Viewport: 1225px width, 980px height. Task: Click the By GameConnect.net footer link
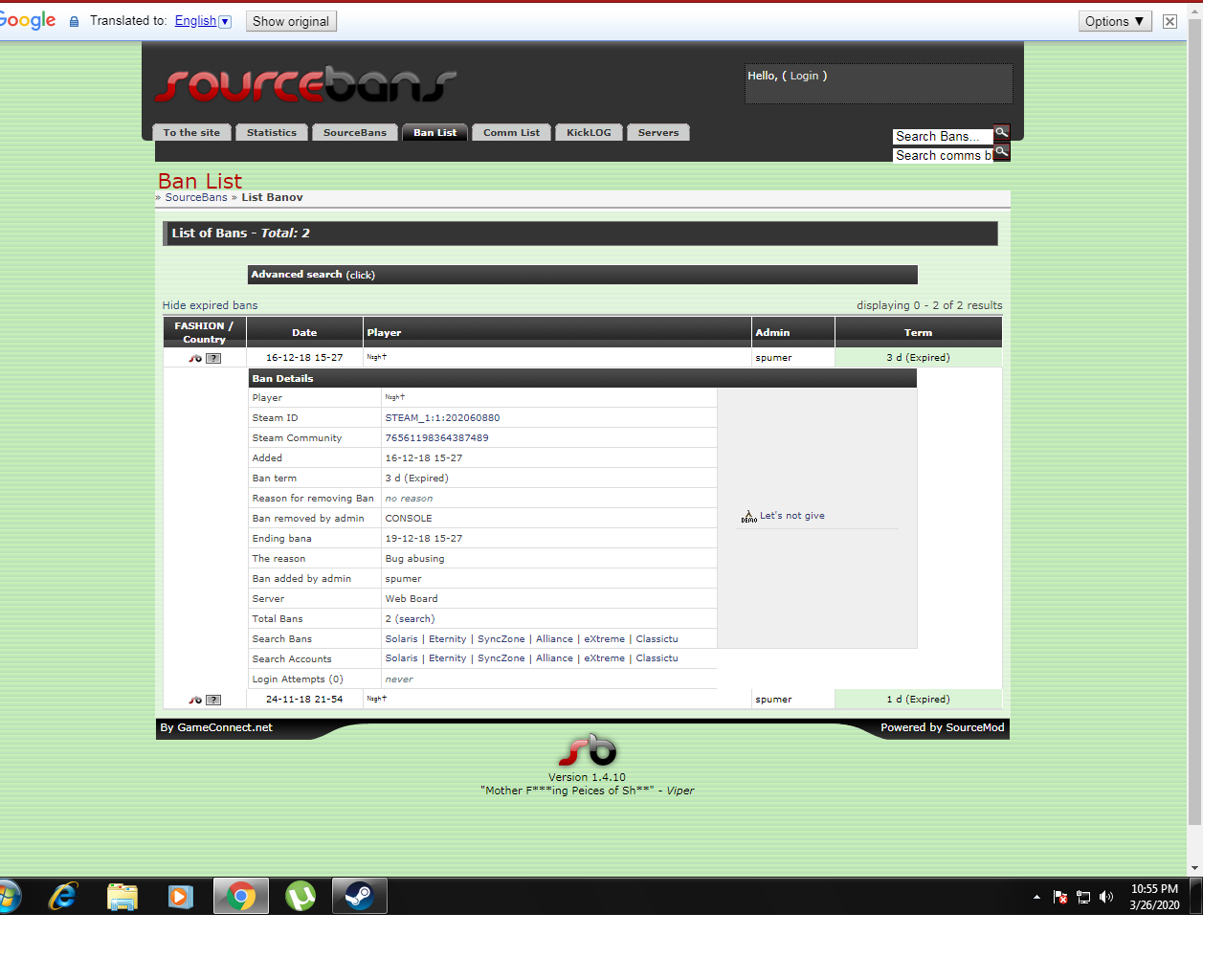(x=216, y=727)
